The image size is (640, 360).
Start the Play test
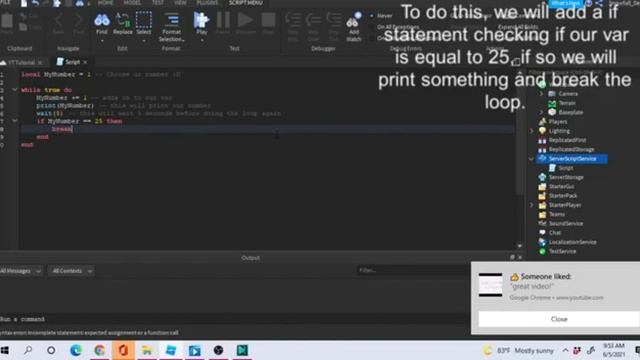point(201,23)
